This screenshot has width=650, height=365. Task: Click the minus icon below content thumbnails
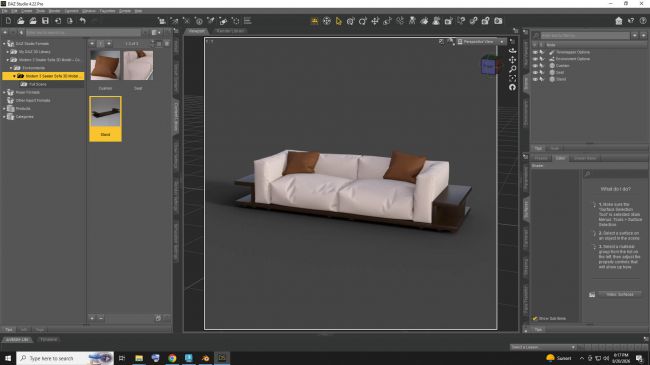(101, 318)
